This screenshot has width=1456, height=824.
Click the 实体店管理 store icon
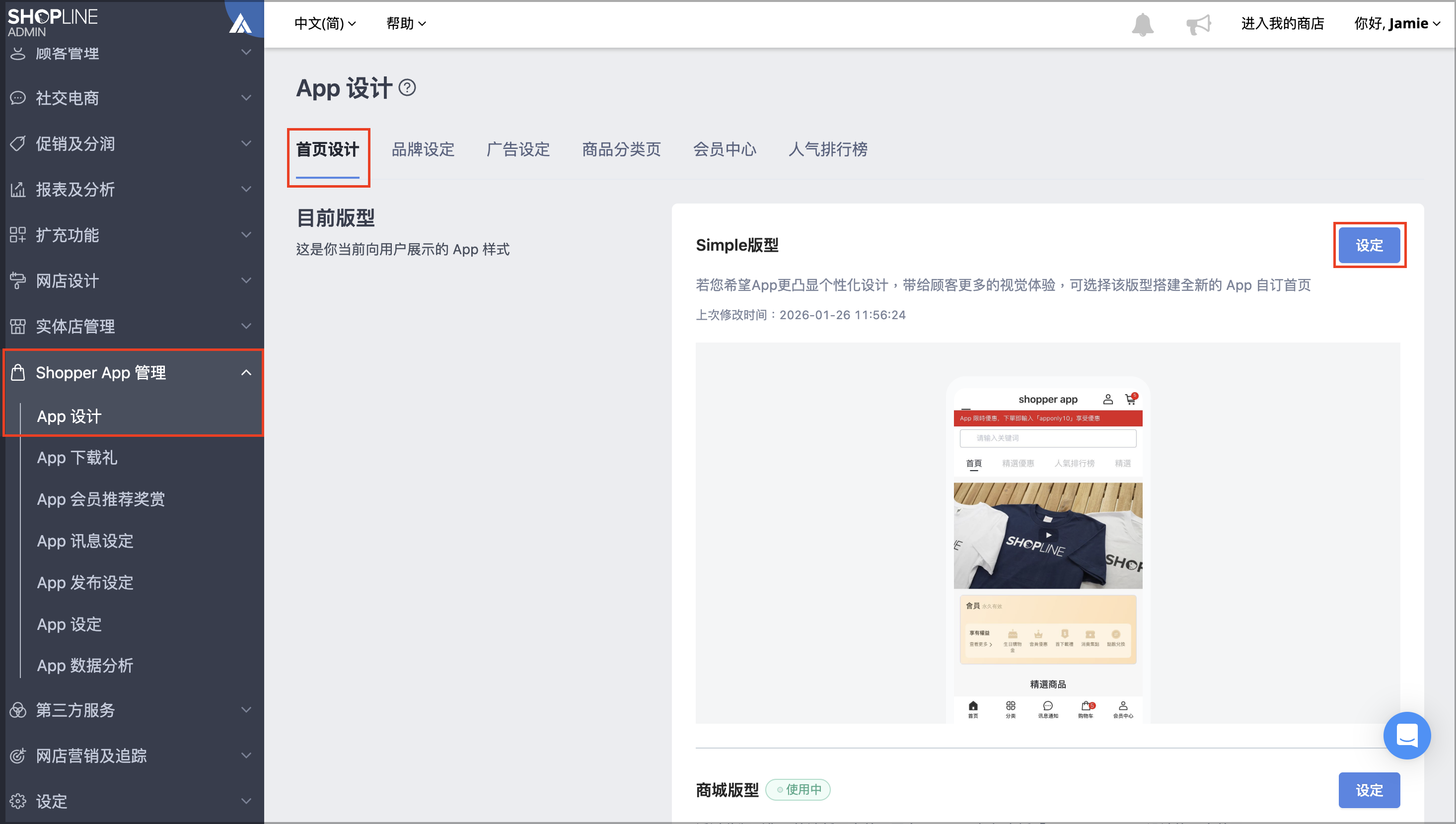(x=18, y=327)
